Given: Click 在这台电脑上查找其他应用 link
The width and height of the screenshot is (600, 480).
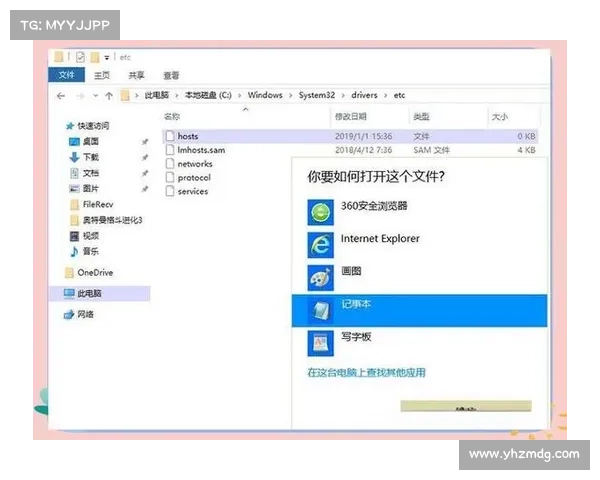Looking at the screenshot, I should click(x=366, y=372).
